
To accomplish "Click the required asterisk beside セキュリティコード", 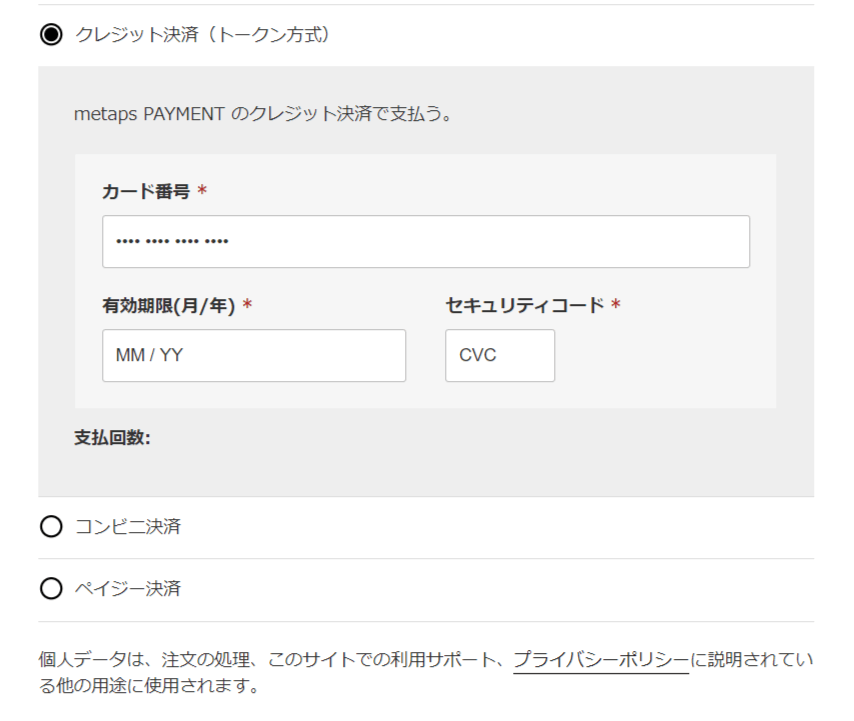I will (x=616, y=304).
